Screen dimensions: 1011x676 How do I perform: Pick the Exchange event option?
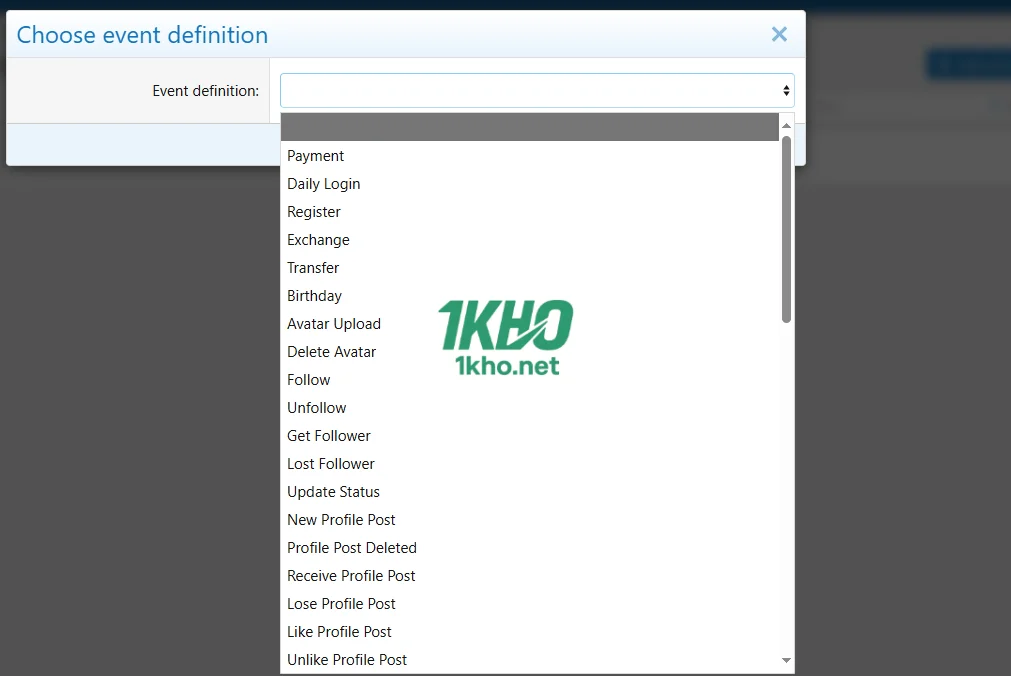pos(318,240)
